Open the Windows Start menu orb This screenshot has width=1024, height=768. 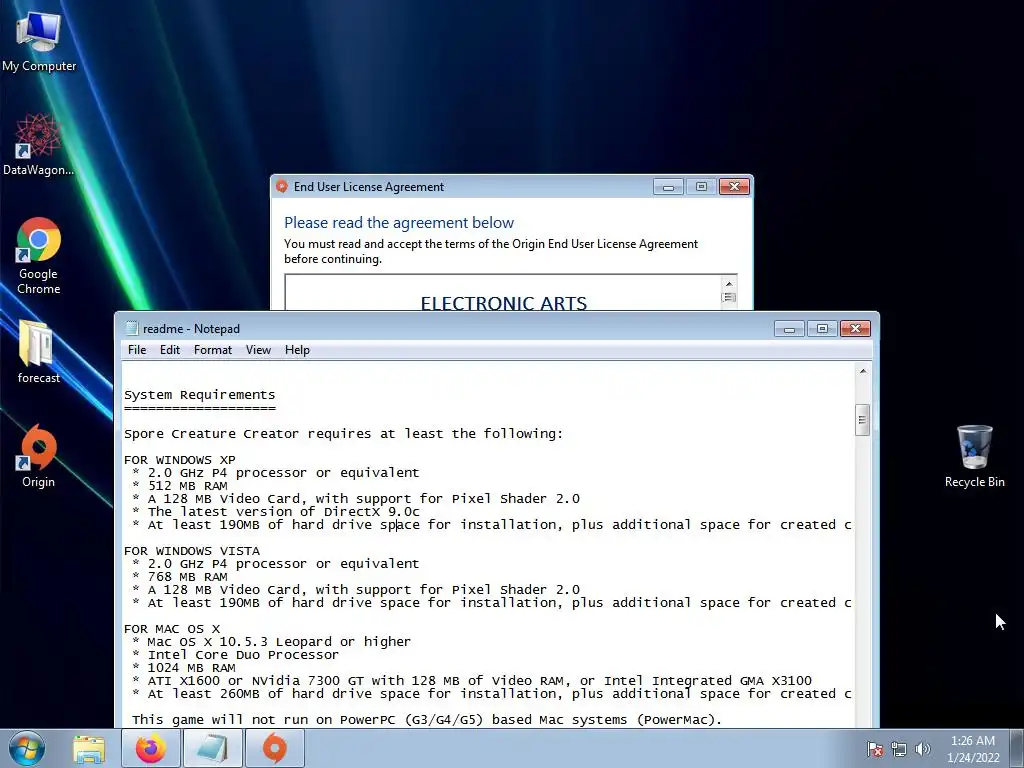click(27, 748)
